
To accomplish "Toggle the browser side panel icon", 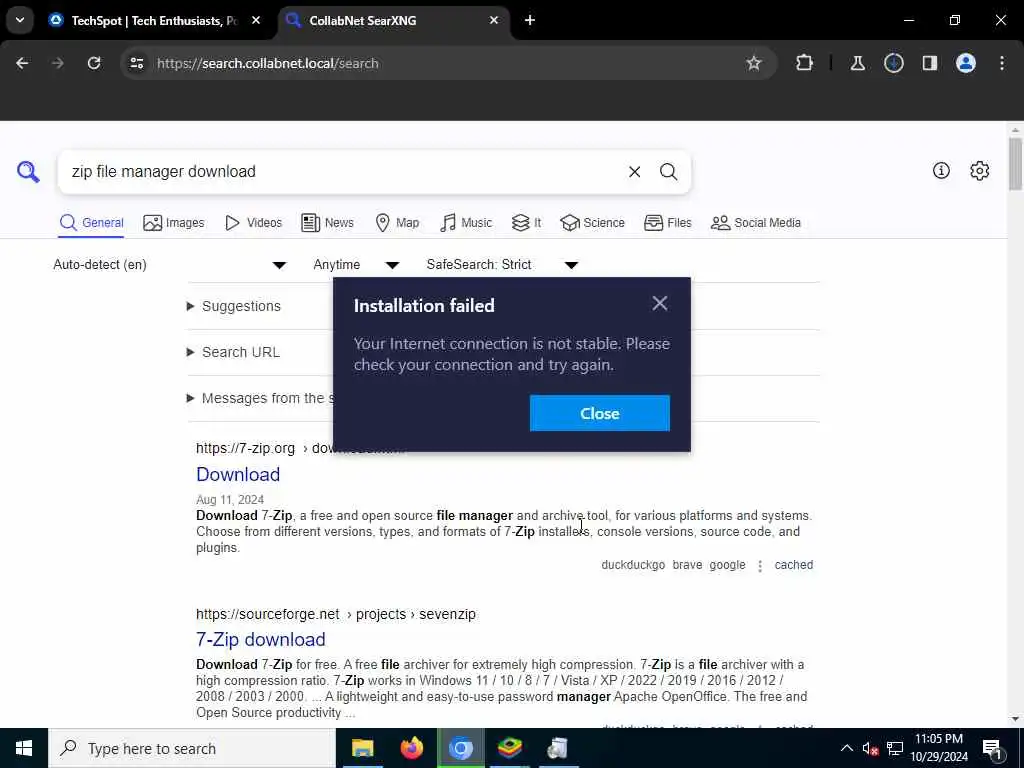I will pos(929,63).
